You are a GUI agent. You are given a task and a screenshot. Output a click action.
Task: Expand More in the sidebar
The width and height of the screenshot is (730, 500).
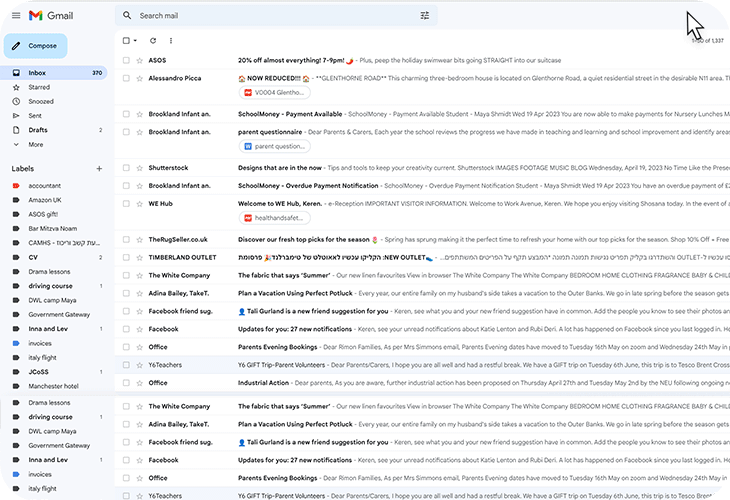tap(35, 145)
